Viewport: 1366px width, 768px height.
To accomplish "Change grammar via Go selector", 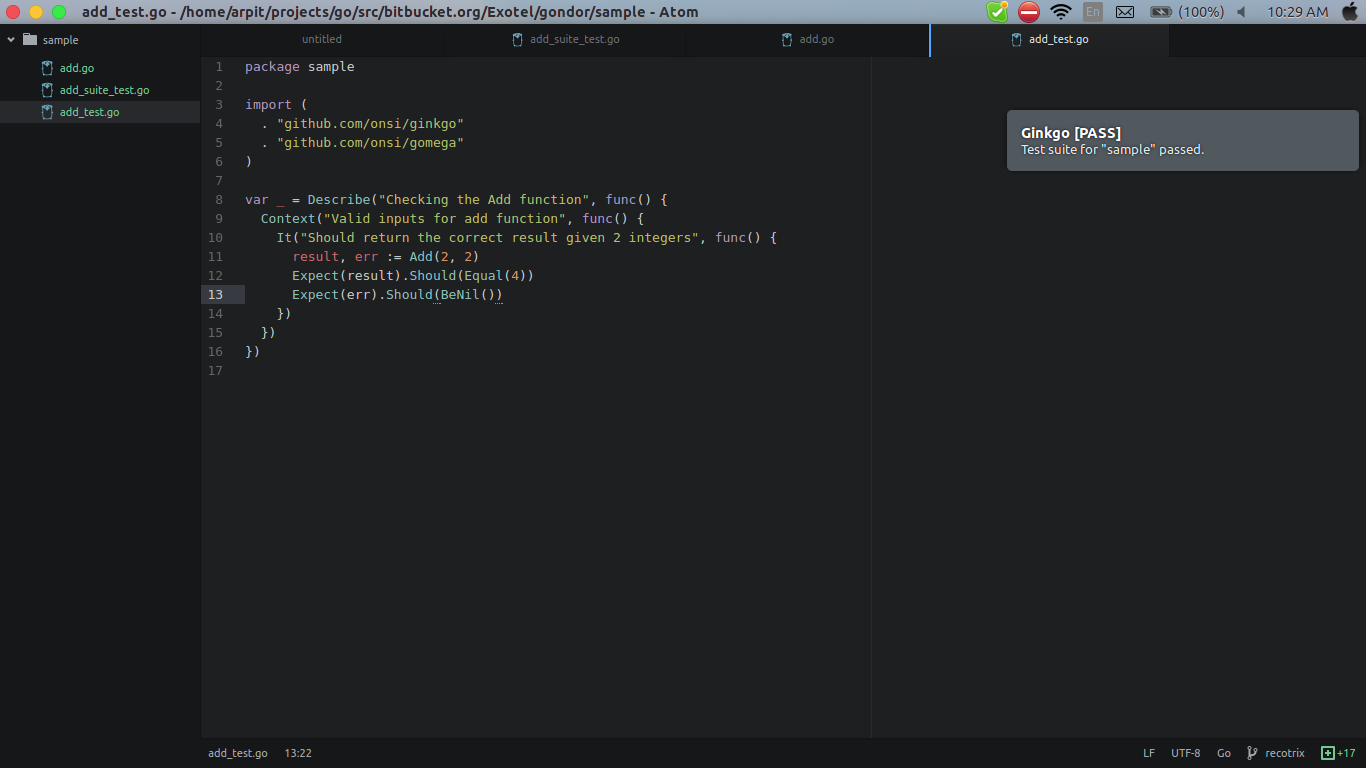I will (x=1224, y=753).
